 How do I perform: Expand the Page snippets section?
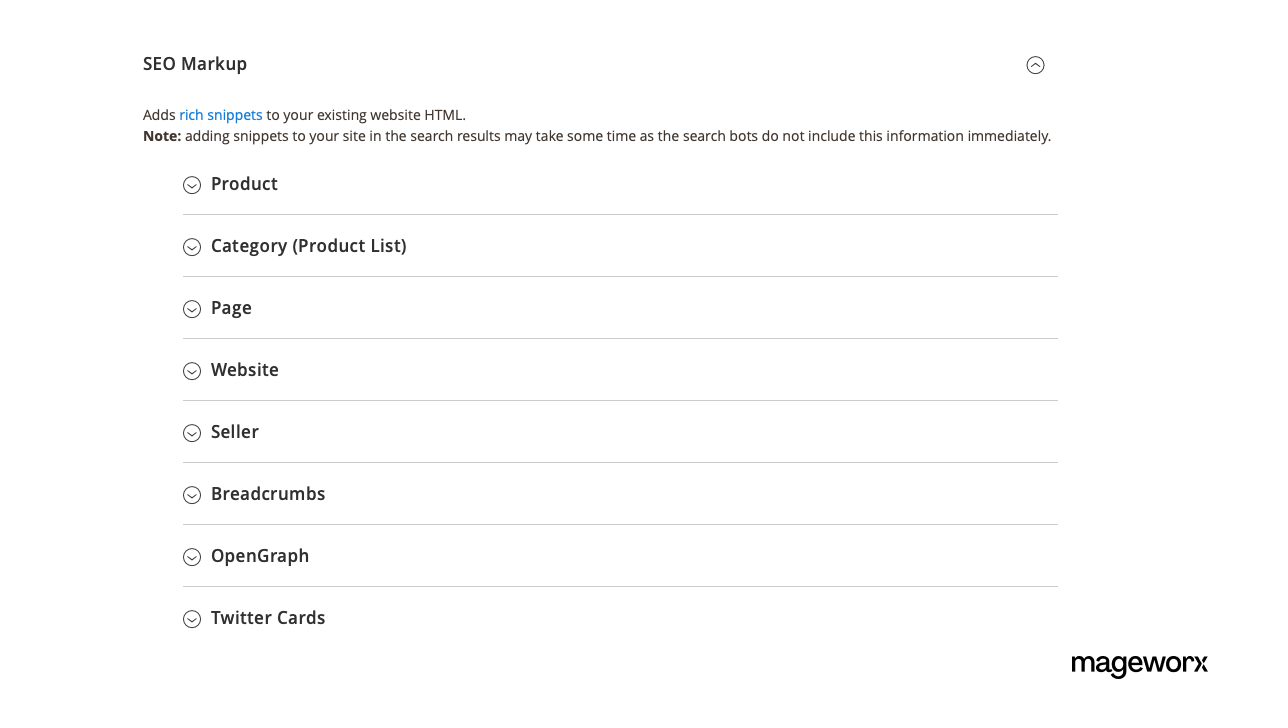click(192, 309)
